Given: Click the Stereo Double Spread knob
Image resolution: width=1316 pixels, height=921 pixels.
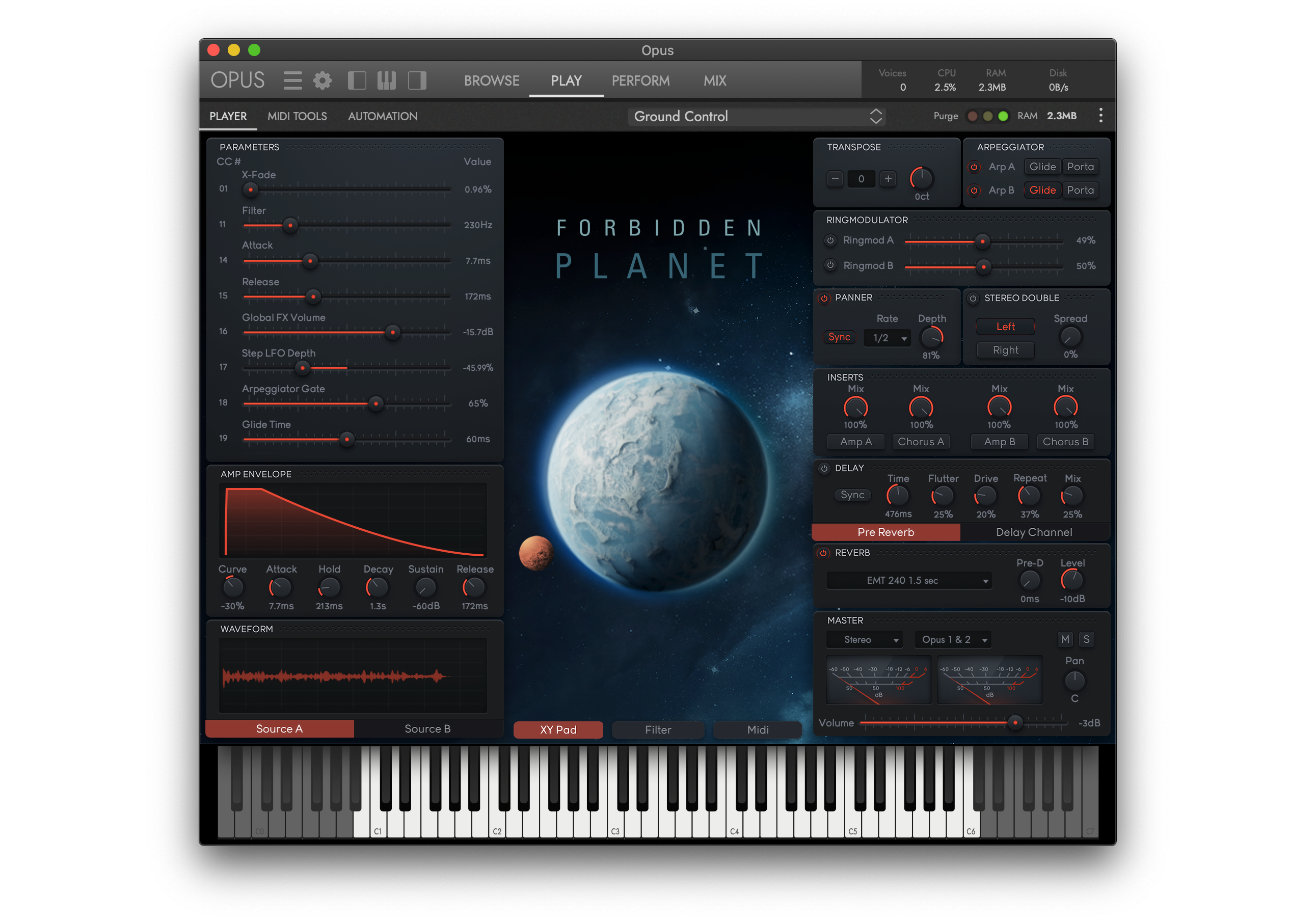Looking at the screenshot, I should 1070,338.
